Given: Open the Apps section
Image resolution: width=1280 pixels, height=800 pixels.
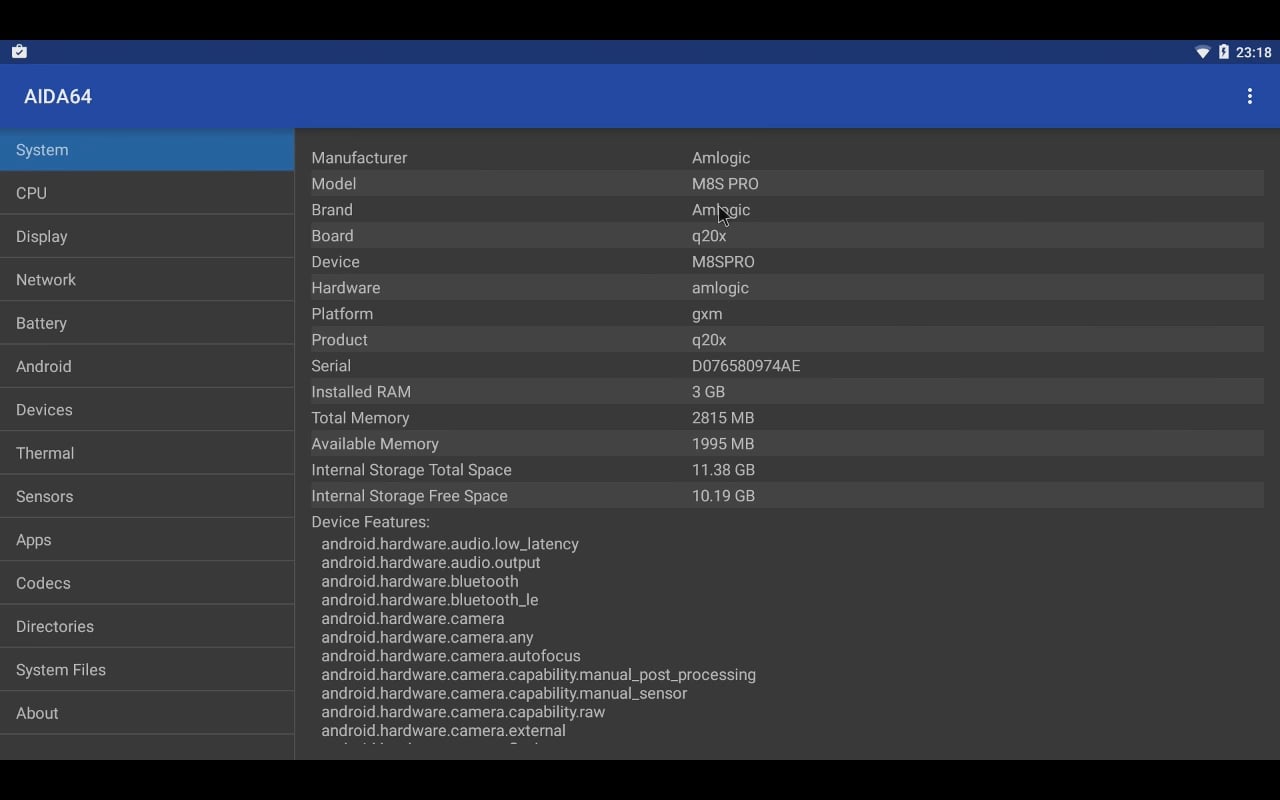Looking at the screenshot, I should point(147,540).
